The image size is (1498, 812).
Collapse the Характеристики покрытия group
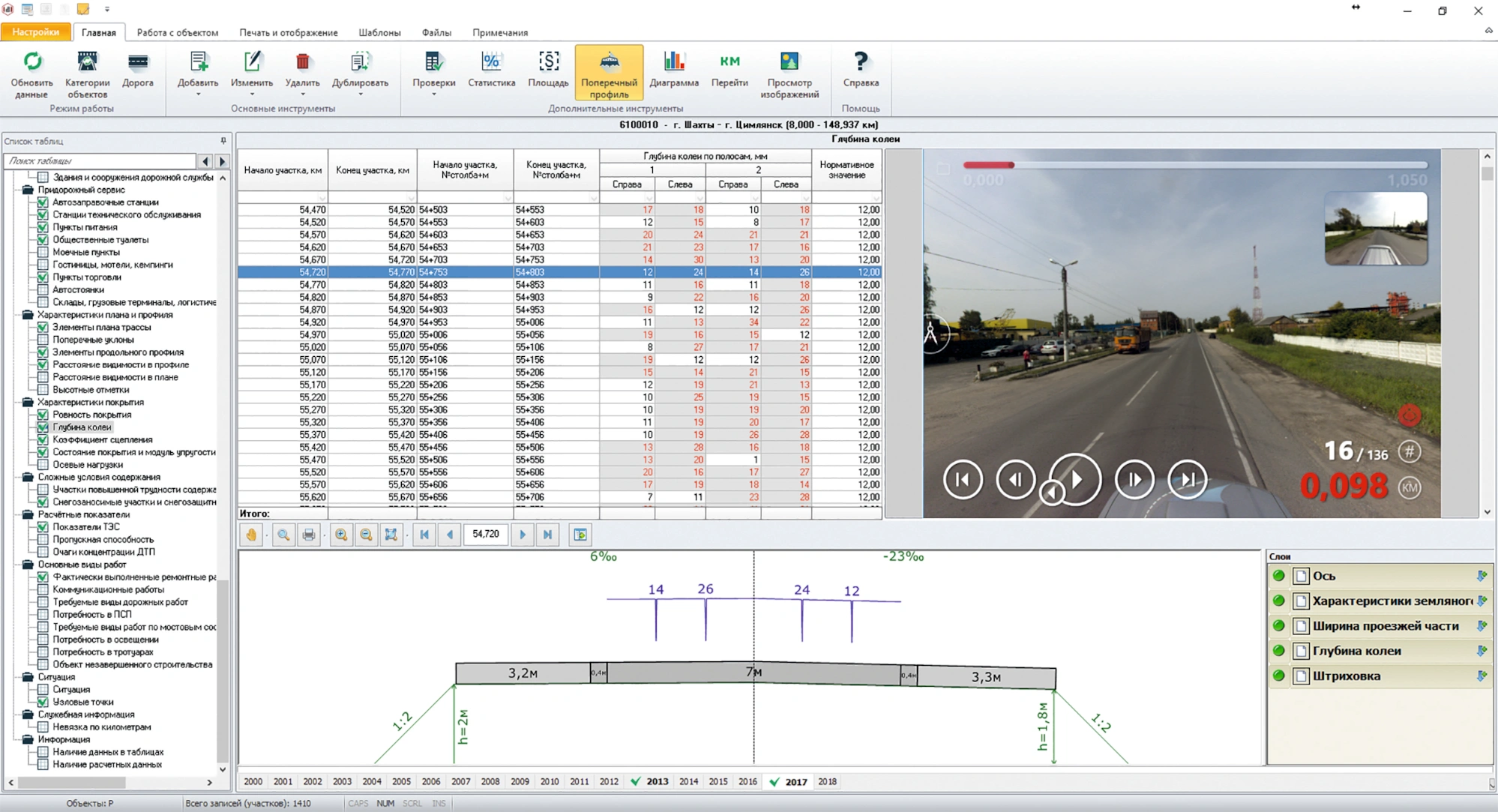coord(27,402)
